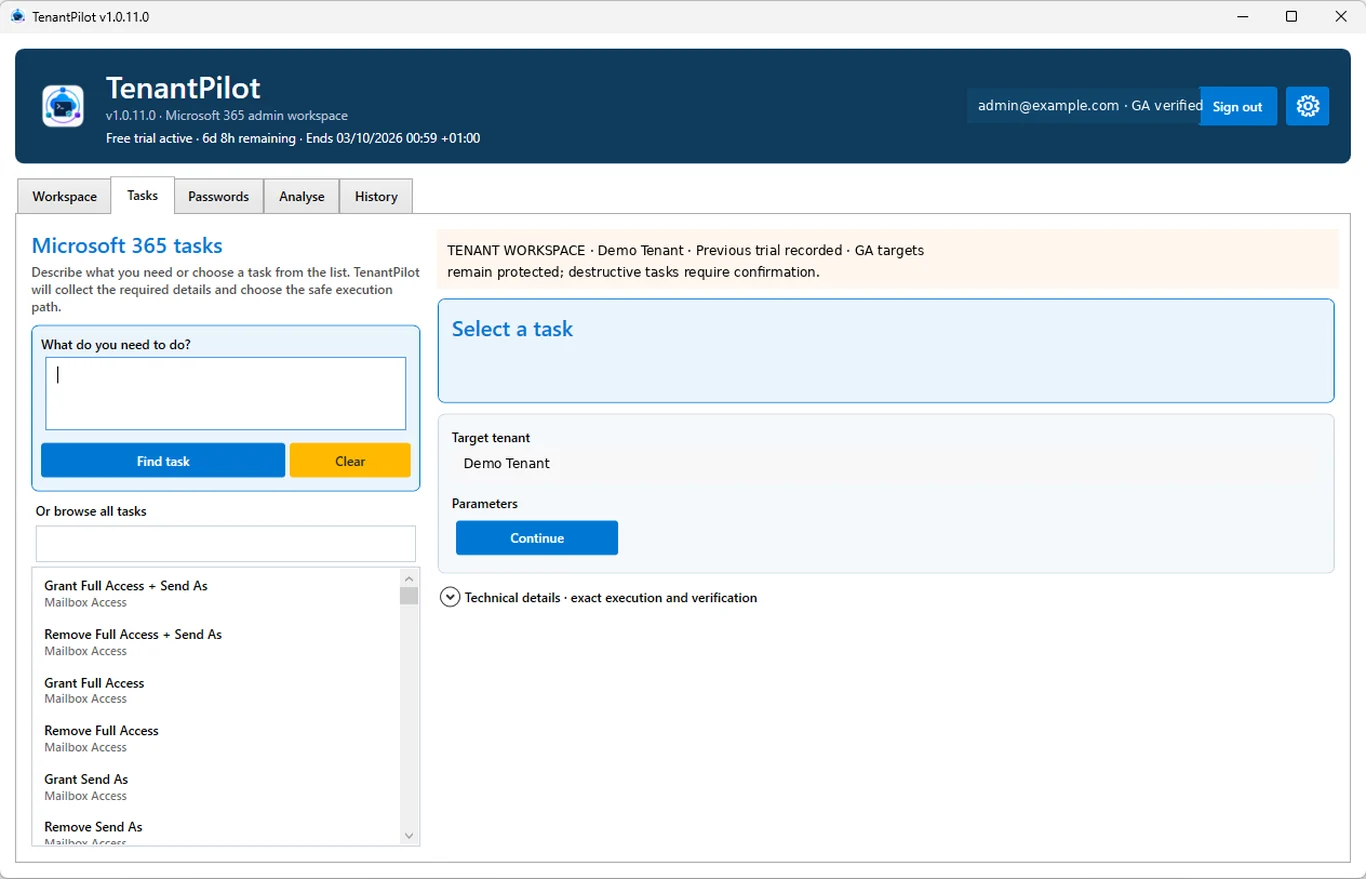The height and width of the screenshot is (879, 1366).
Task: Switch to the Workspace tab
Action: coord(64,196)
